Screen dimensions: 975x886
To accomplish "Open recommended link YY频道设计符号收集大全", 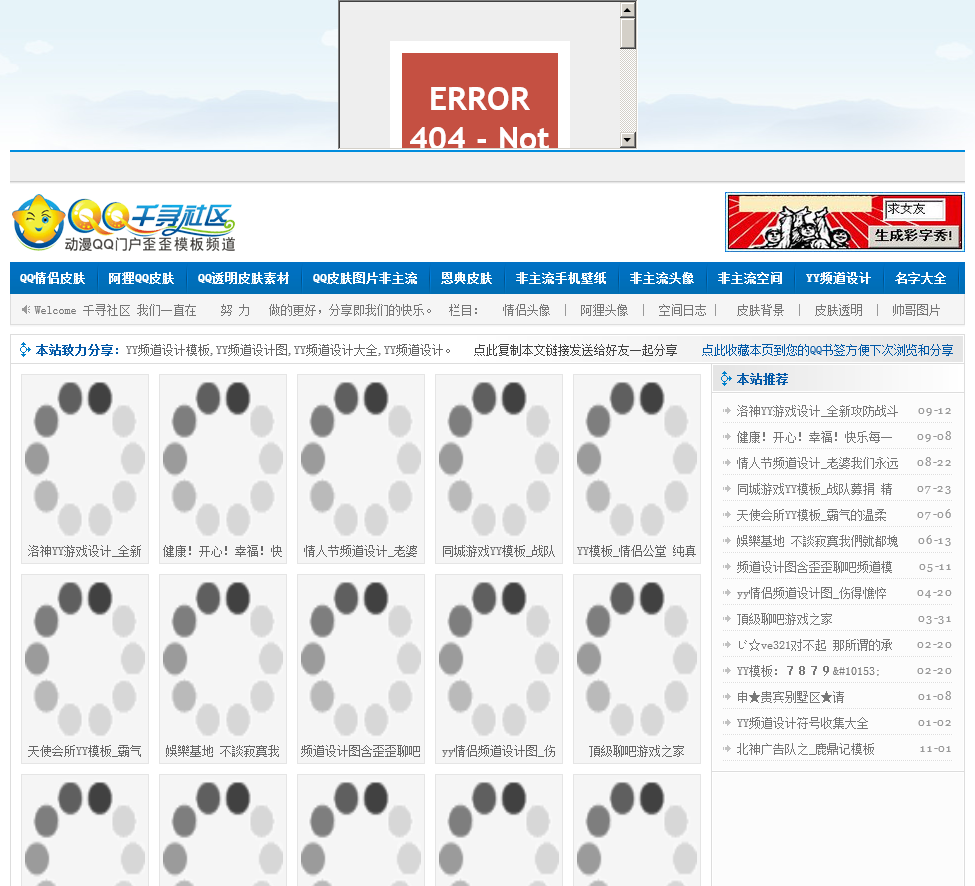I will 802,723.
